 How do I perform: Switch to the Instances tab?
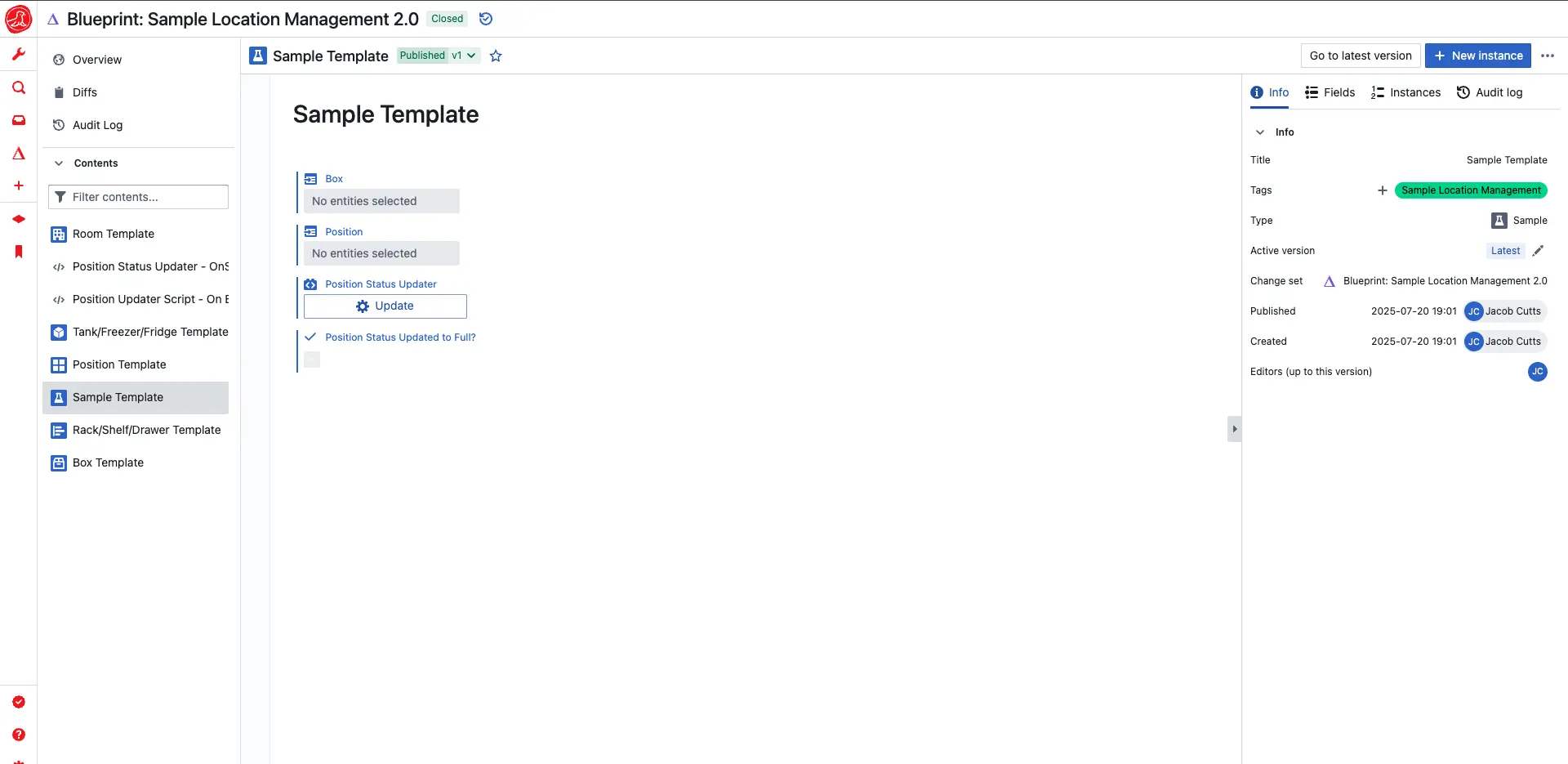pyautogui.click(x=1405, y=92)
